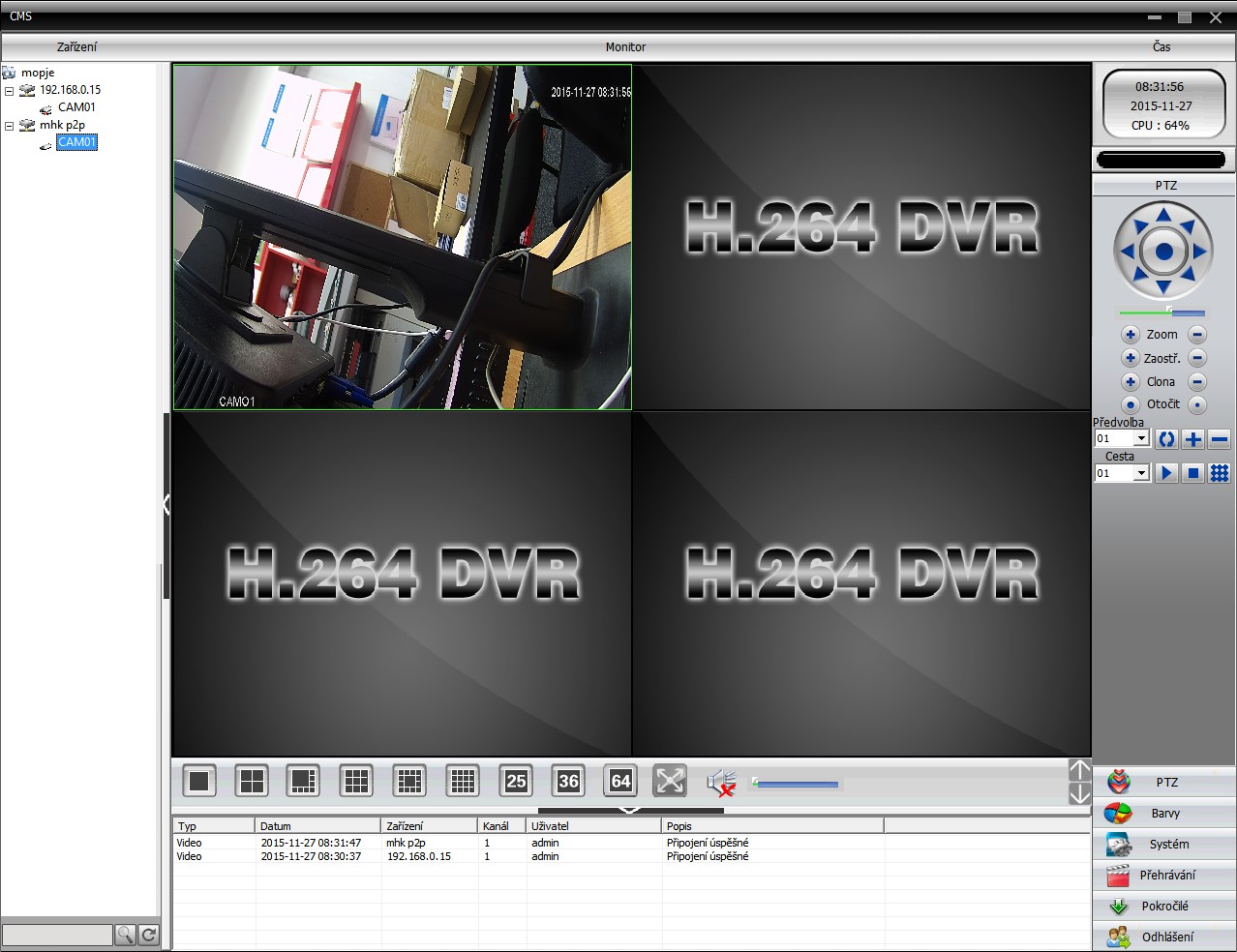Open the Cesta tour dropdown

pyautogui.click(x=1141, y=473)
